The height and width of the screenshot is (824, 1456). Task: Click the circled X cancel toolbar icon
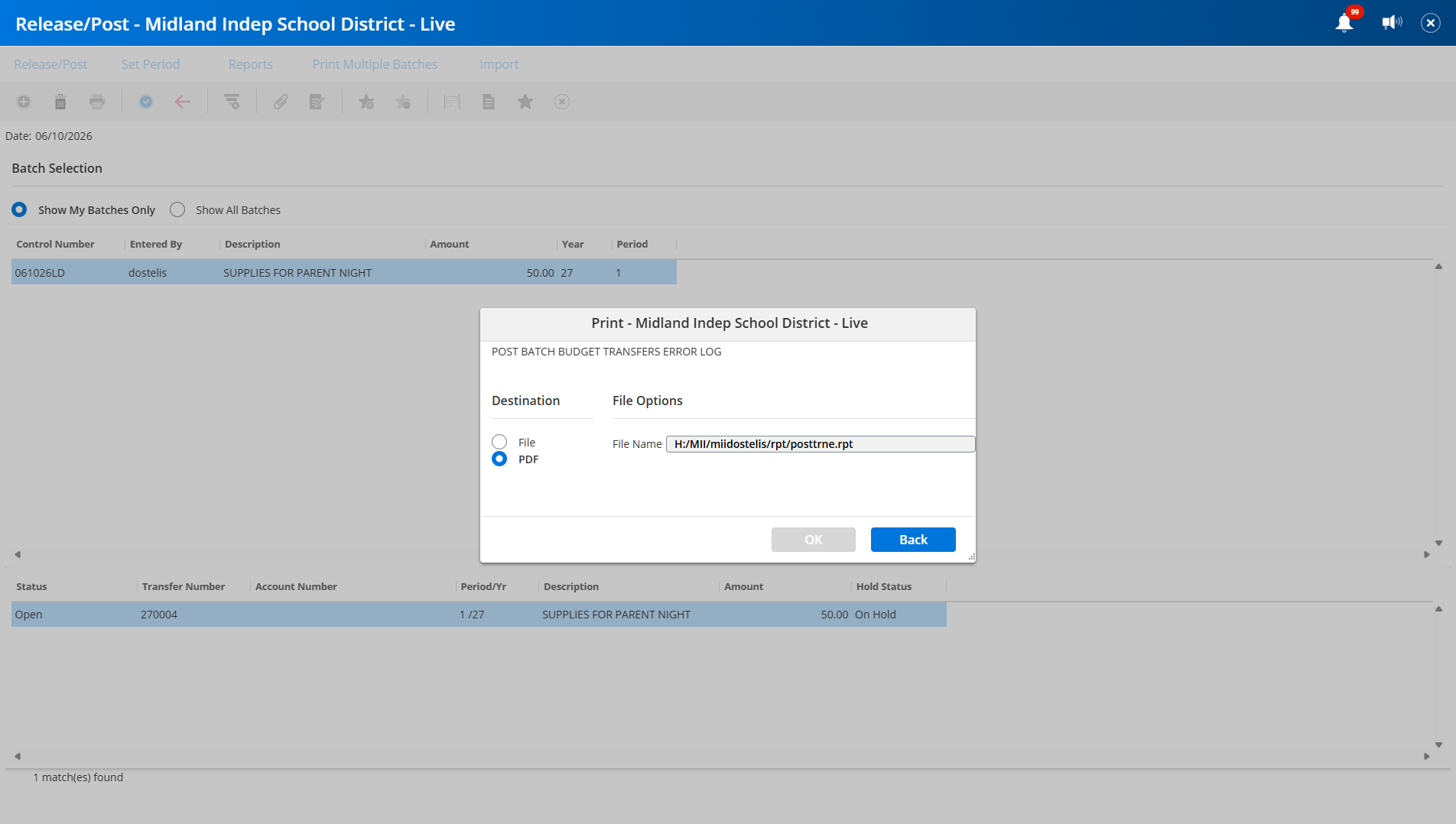(562, 102)
